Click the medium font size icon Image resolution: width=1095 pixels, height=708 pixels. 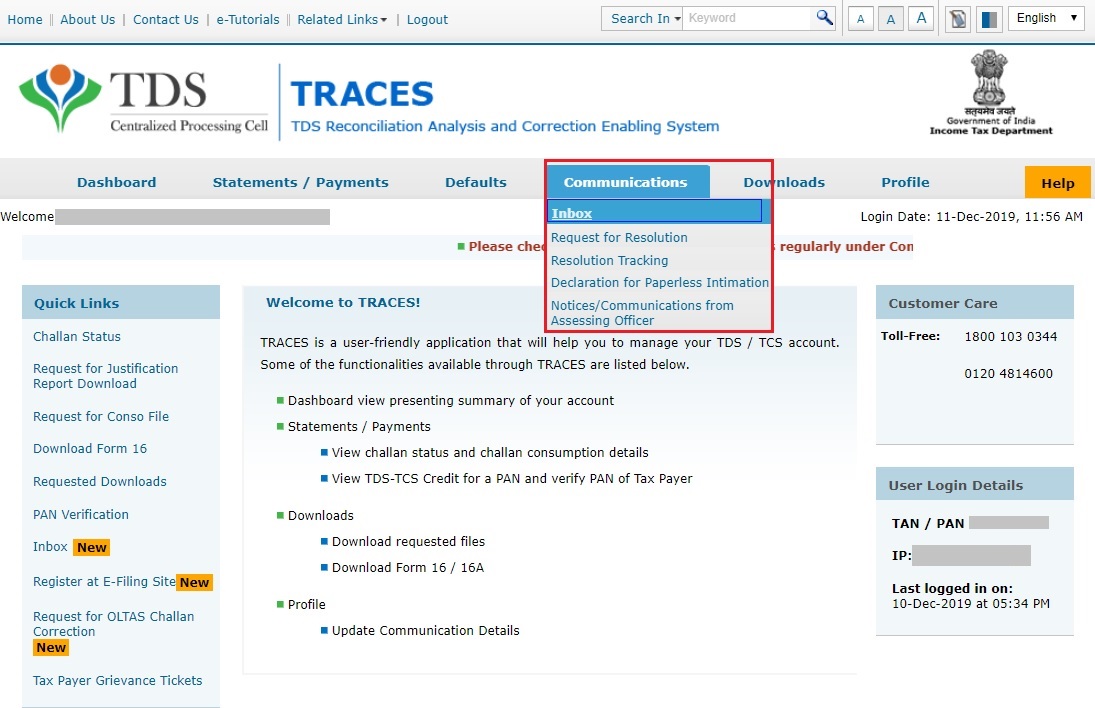click(x=890, y=18)
